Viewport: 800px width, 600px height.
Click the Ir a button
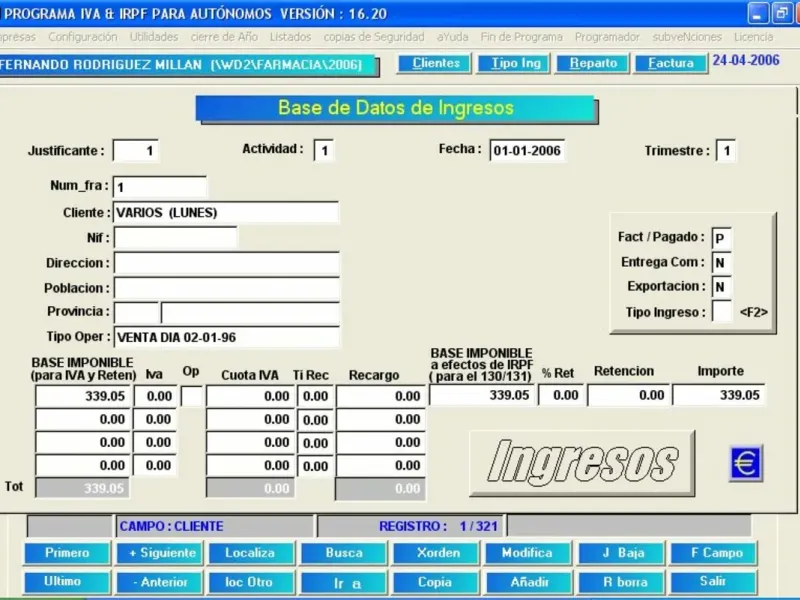(344, 582)
